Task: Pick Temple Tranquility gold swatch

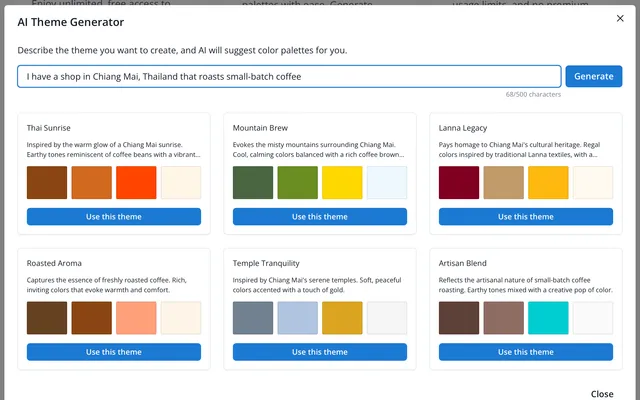Action: (342, 318)
